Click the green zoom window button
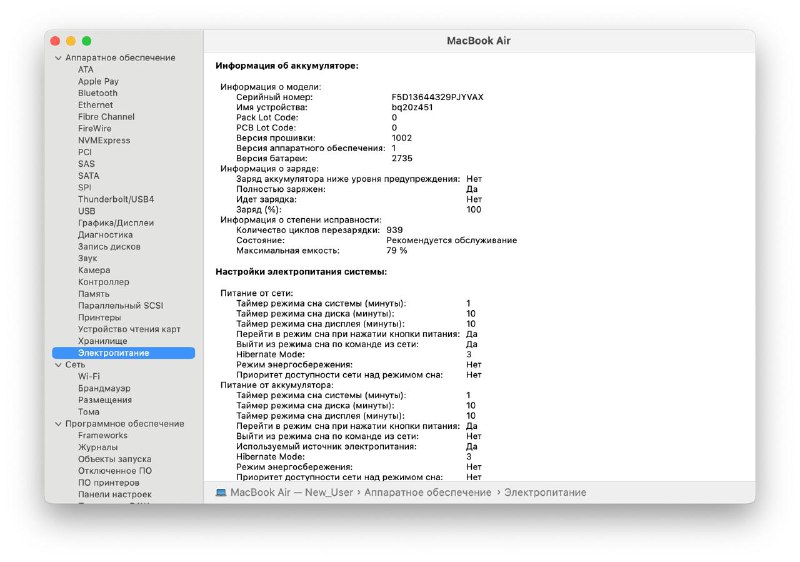Image resolution: width=800 pixels, height=562 pixels. coord(87,41)
